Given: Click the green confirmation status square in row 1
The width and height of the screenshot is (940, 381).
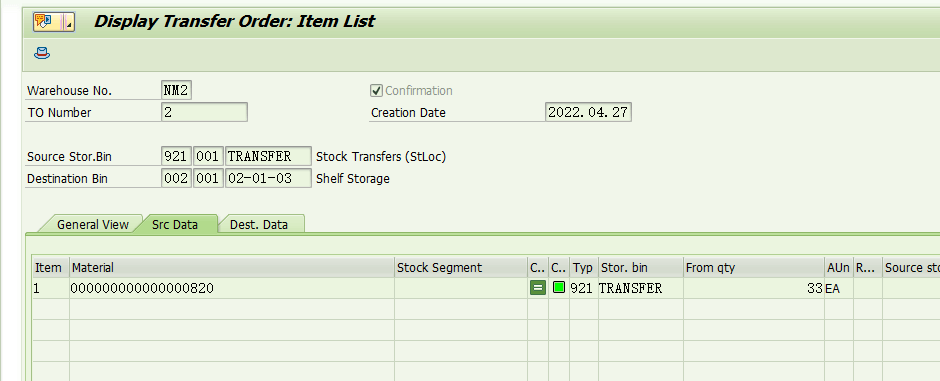Looking at the screenshot, I should pos(559,288).
